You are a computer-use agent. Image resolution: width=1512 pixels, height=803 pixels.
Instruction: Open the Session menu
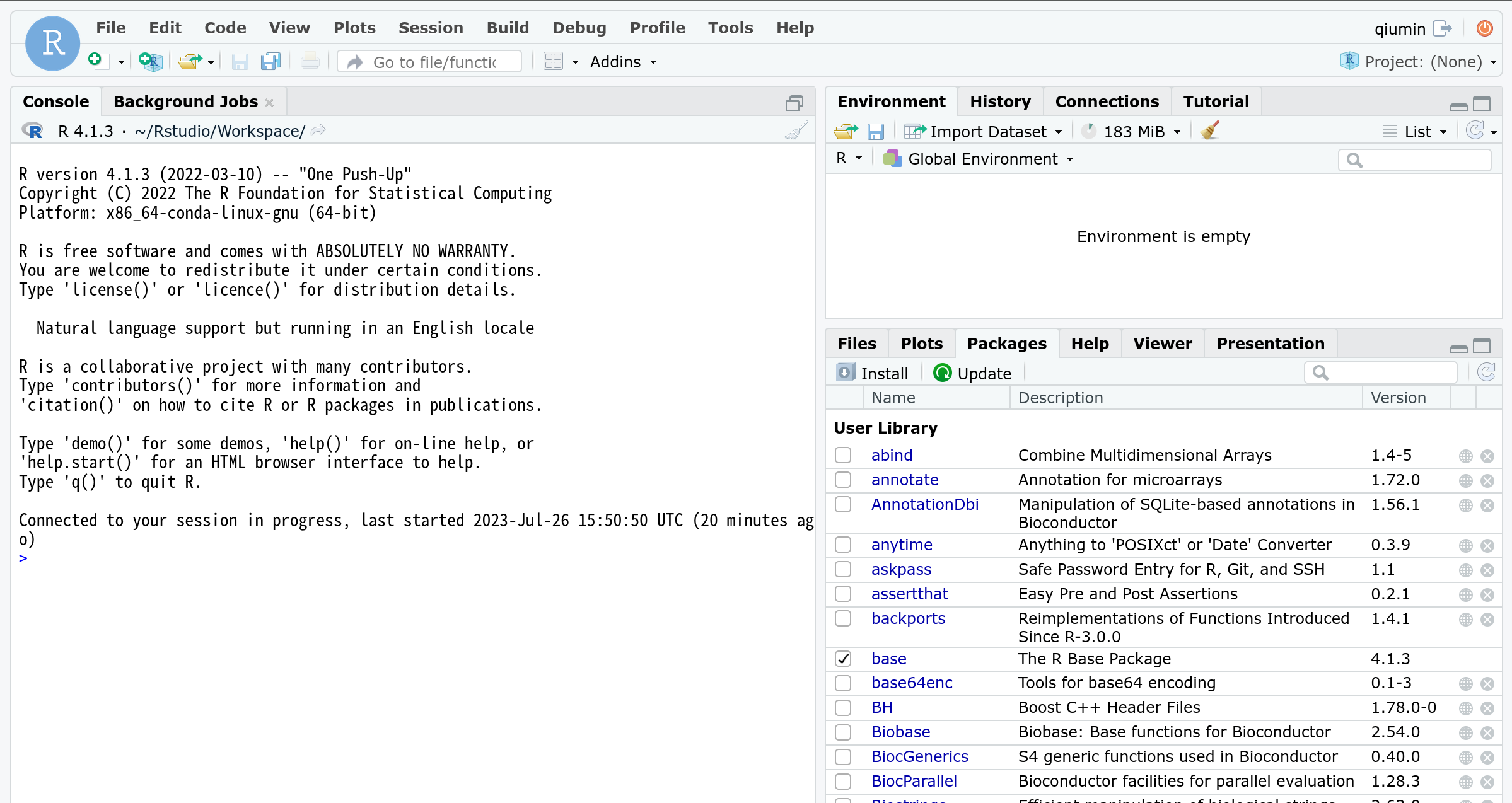(431, 28)
